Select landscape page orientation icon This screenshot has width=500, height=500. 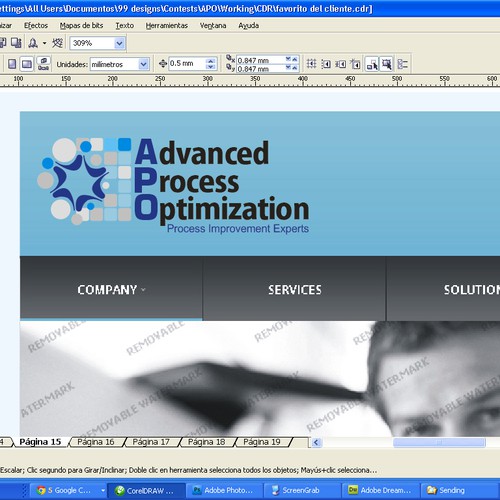pyautogui.click(x=27, y=64)
